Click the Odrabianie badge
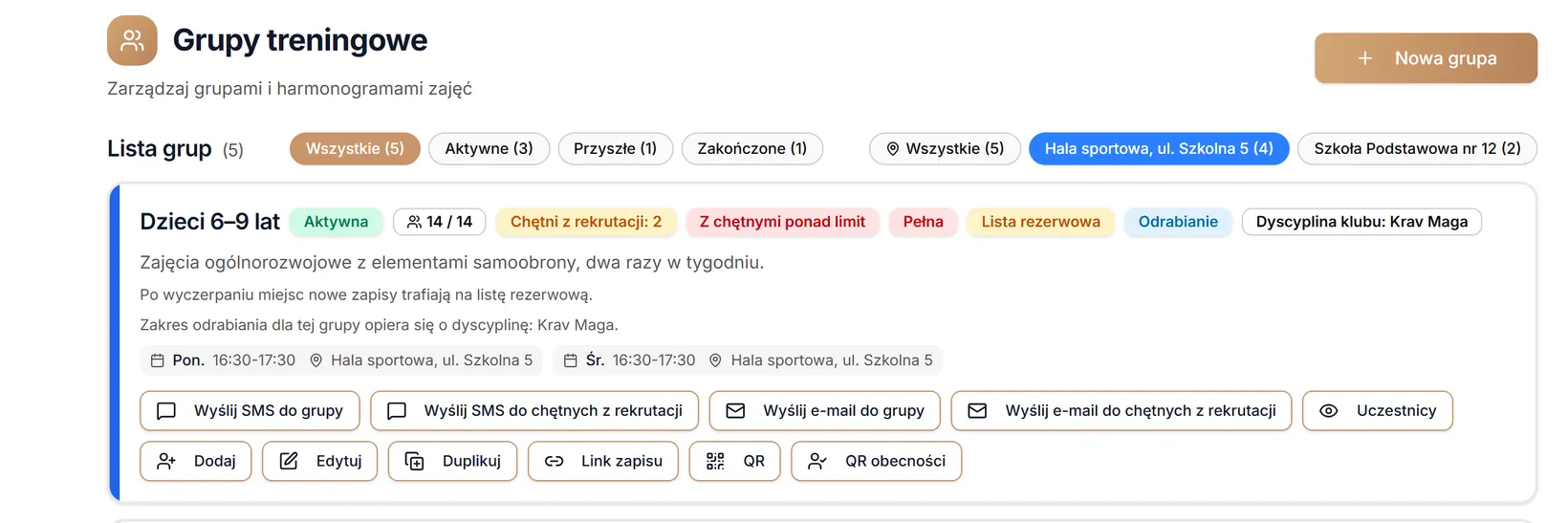Screen dimensions: 1568x523 pyautogui.click(x=1178, y=222)
